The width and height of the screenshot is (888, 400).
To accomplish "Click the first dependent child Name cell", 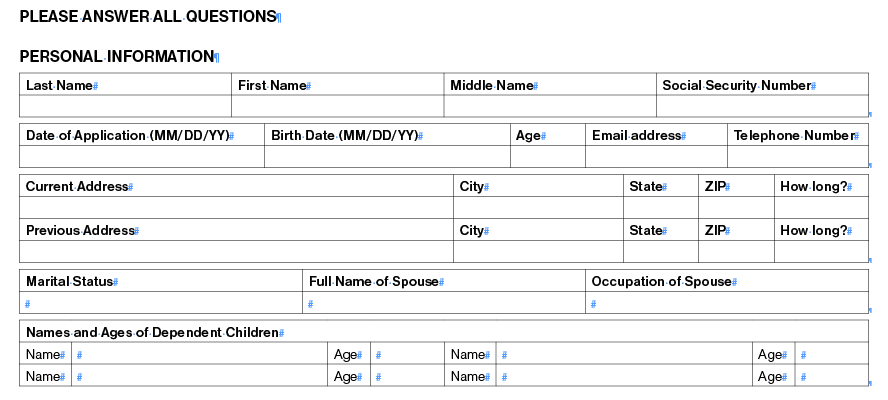I will [199, 355].
